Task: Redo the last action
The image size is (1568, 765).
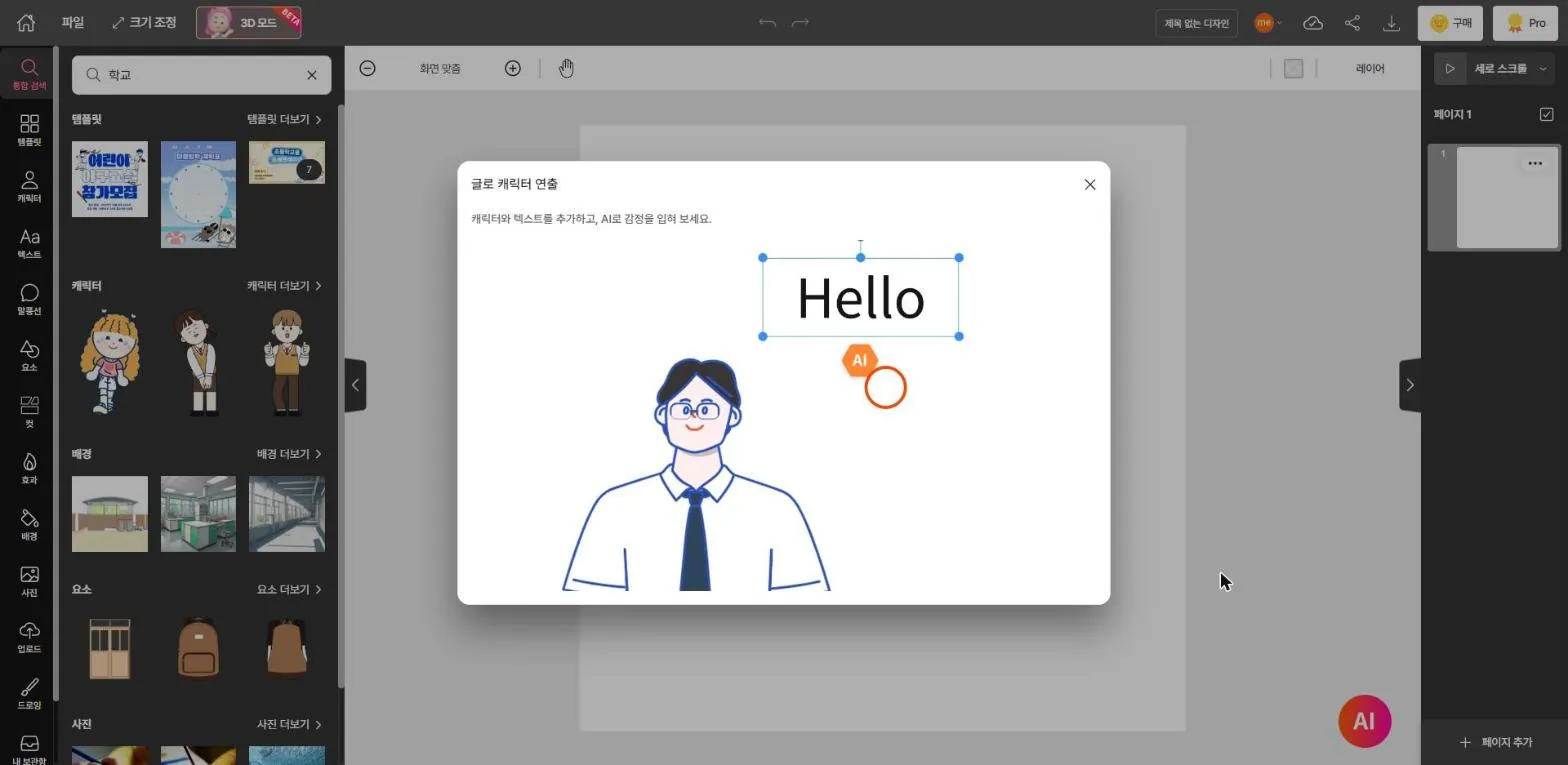Action: 800,22
